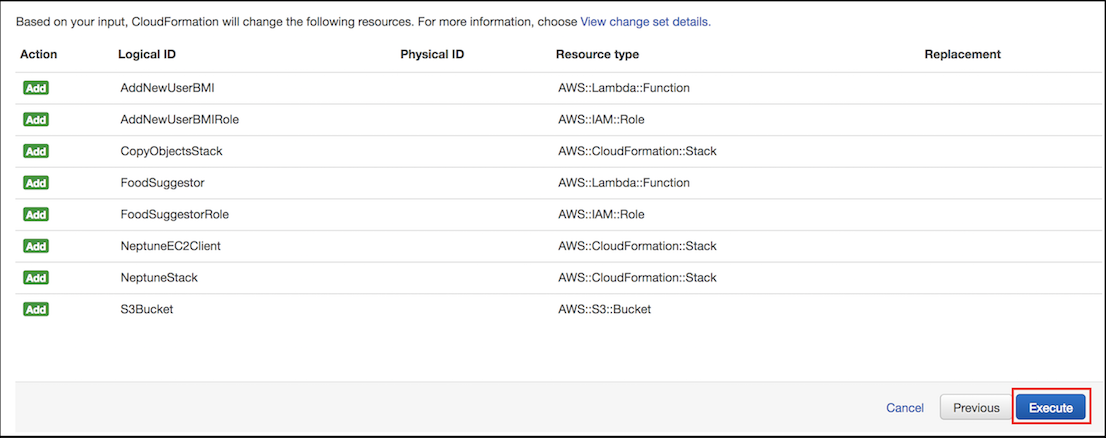Screen dimensions: 1106x438
Task: Select the Logical ID column header
Action: [x=147, y=54]
